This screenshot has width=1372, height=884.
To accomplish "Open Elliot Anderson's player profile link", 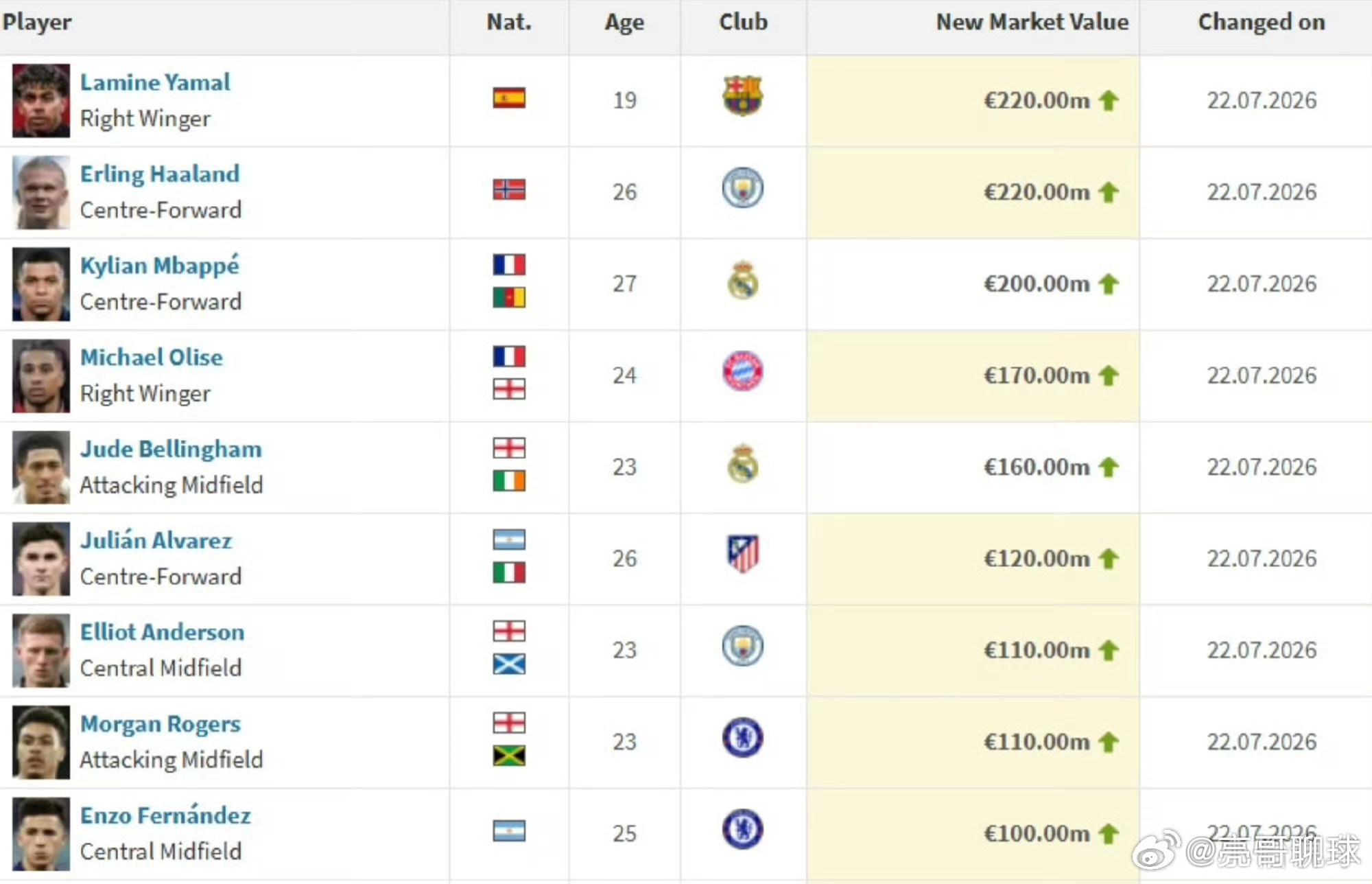I will coord(162,632).
